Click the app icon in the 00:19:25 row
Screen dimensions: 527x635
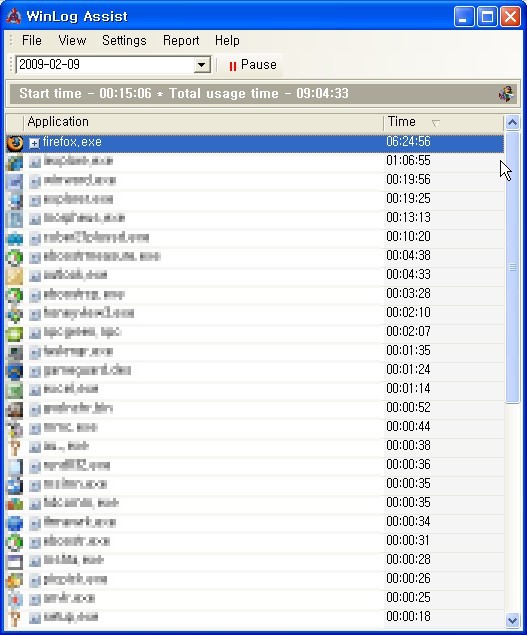pos(15,200)
